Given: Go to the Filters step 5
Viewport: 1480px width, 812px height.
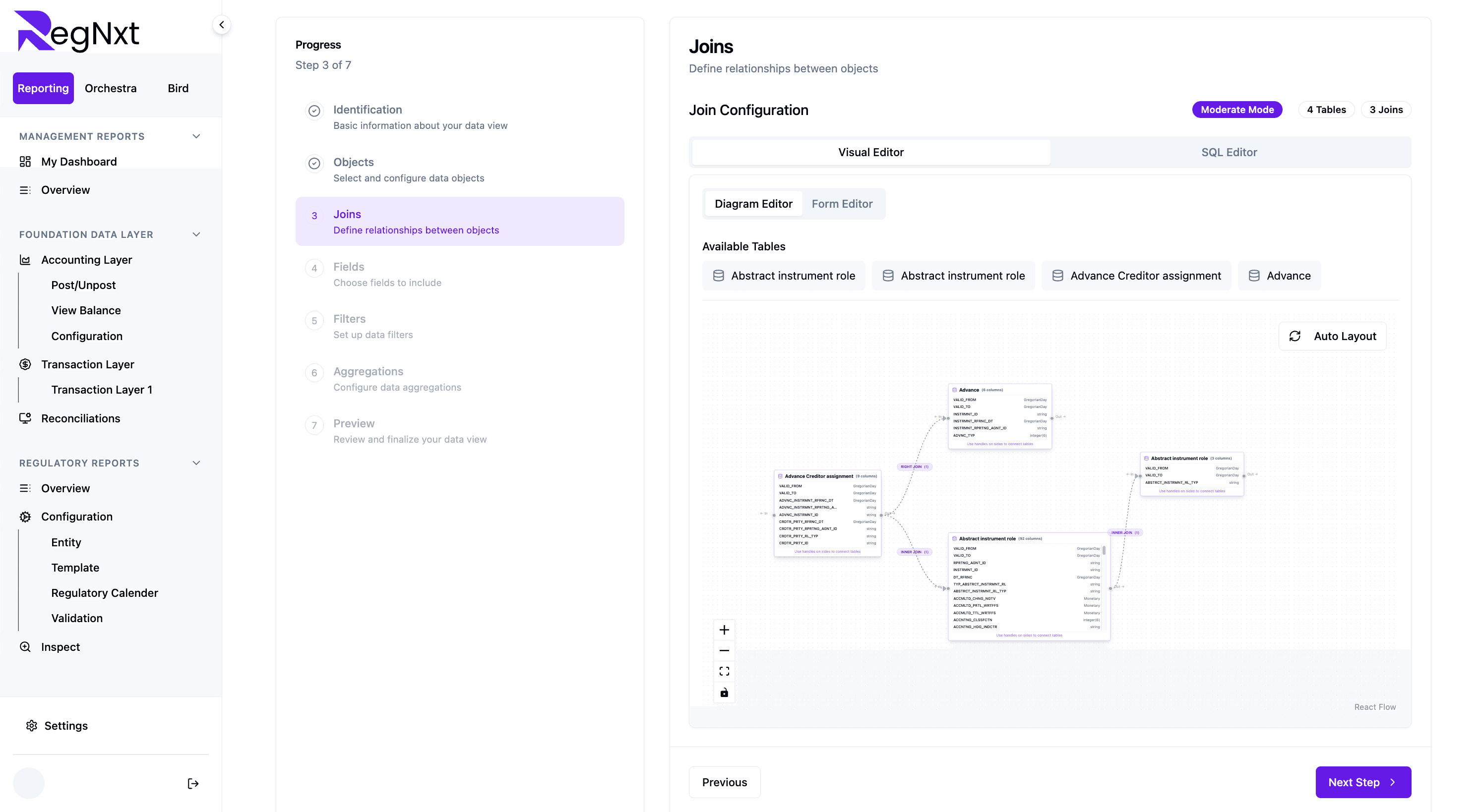Looking at the screenshot, I should click(x=460, y=326).
